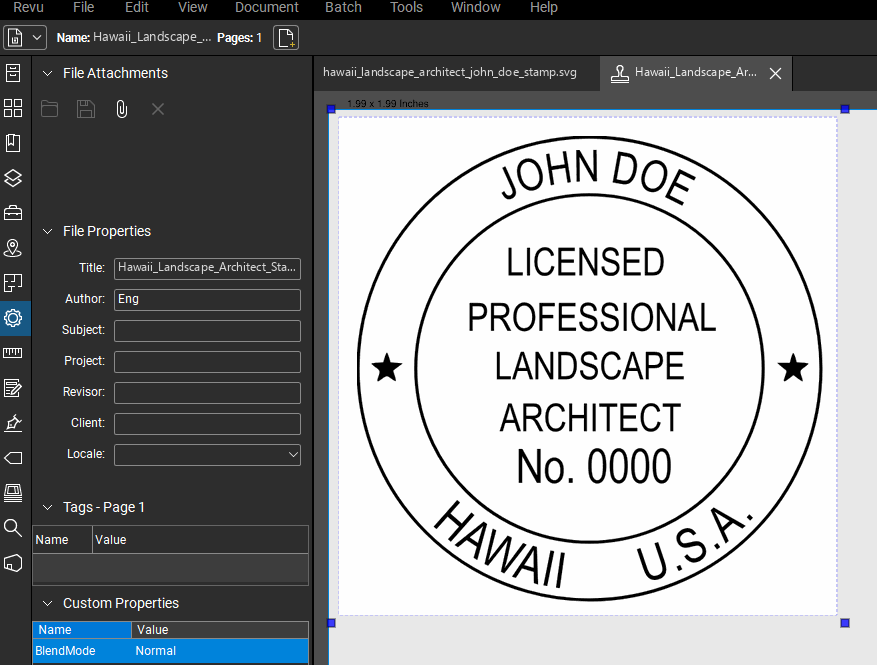
Task: Select the Properties gear icon
Action: (x=13, y=318)
